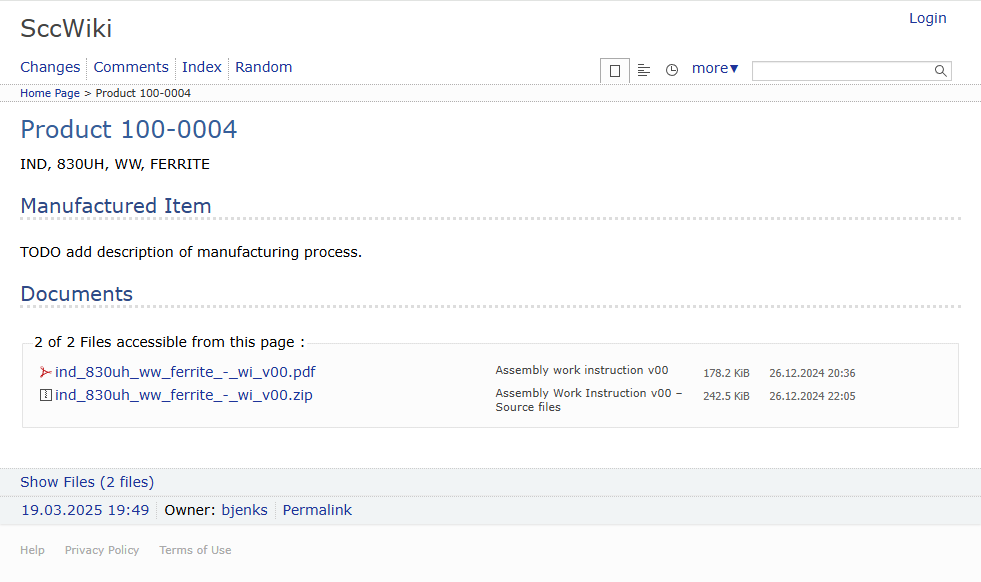Click the Login link
This screenshot has height=582, width=981.
(x=927, y=18)
